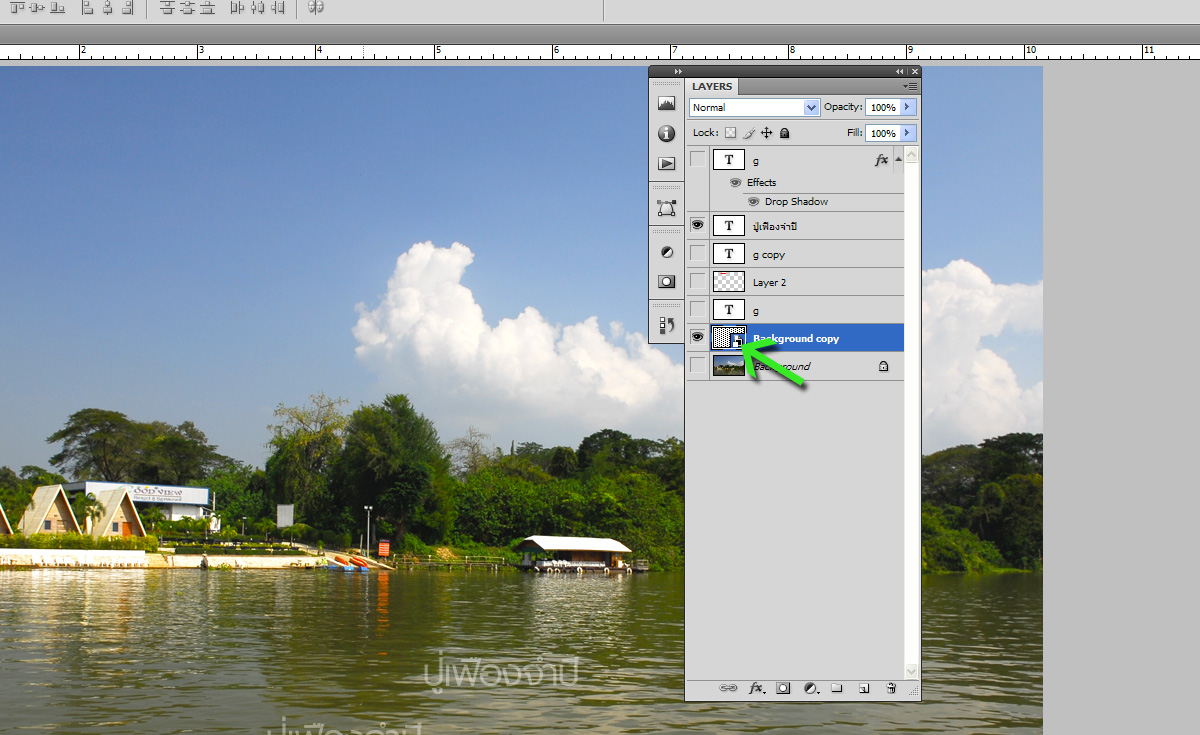Click the Add layer mask icon
This screenshot has width=1200, height=735.
pos(784,689)
